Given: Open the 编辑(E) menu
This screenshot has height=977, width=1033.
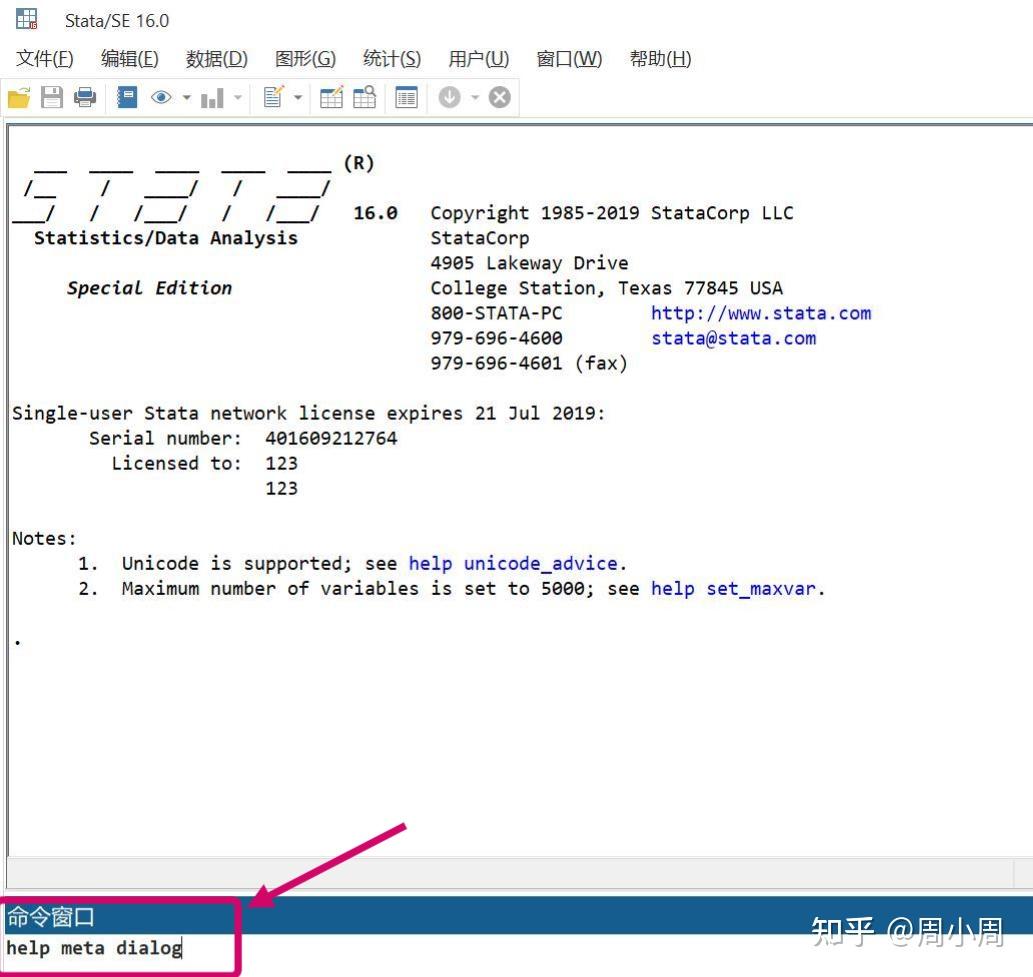Looking at the screenshot, I should point(130,59).
